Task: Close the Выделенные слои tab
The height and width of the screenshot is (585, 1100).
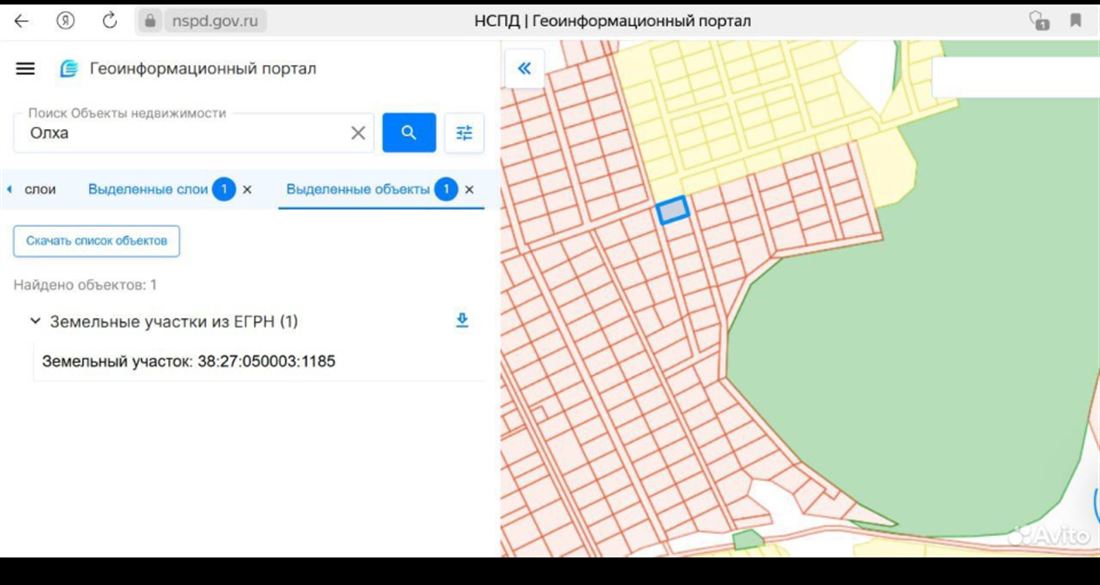Action: (247, 189)
